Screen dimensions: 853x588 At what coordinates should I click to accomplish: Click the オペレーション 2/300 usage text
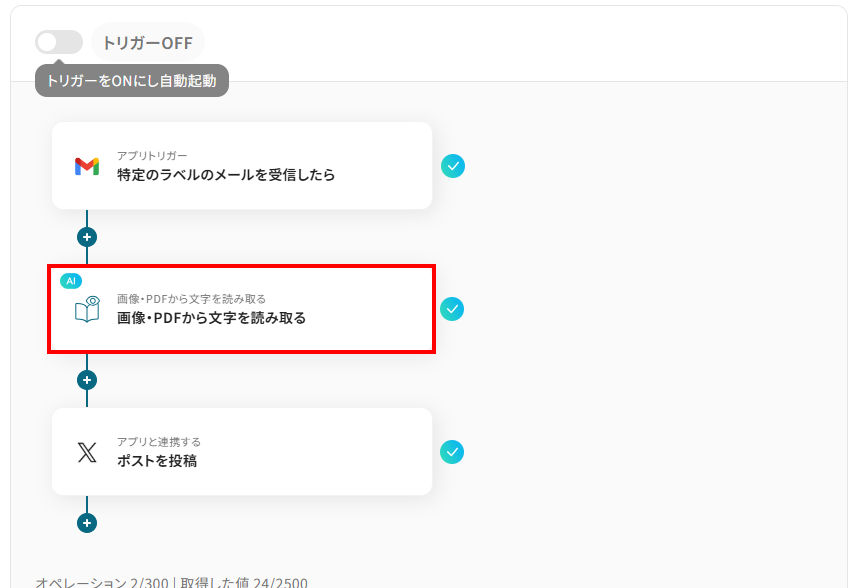(102, 582)
